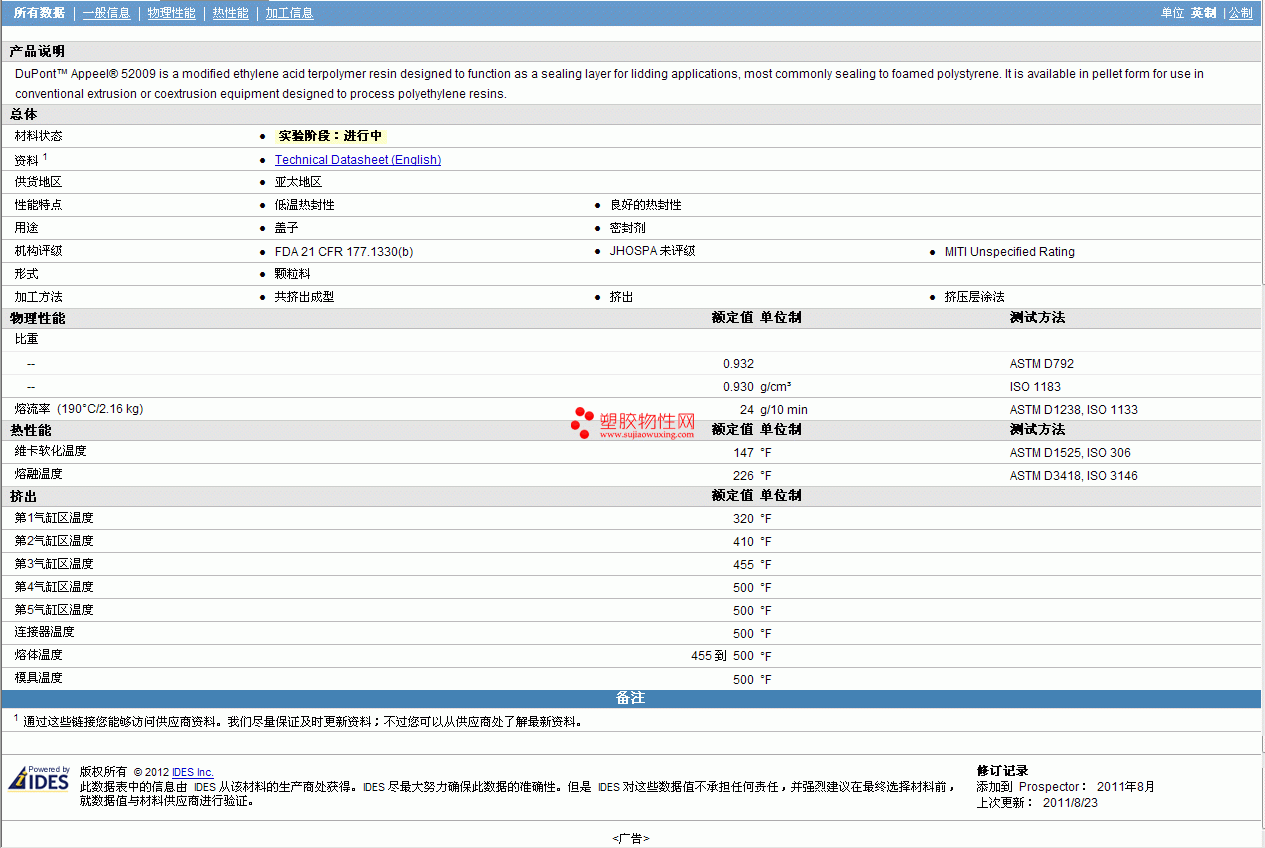The width and height of the screenshot is (1265, 848).
Task: Switch to the 所有数据 tab
Action: tap(40, 13)
